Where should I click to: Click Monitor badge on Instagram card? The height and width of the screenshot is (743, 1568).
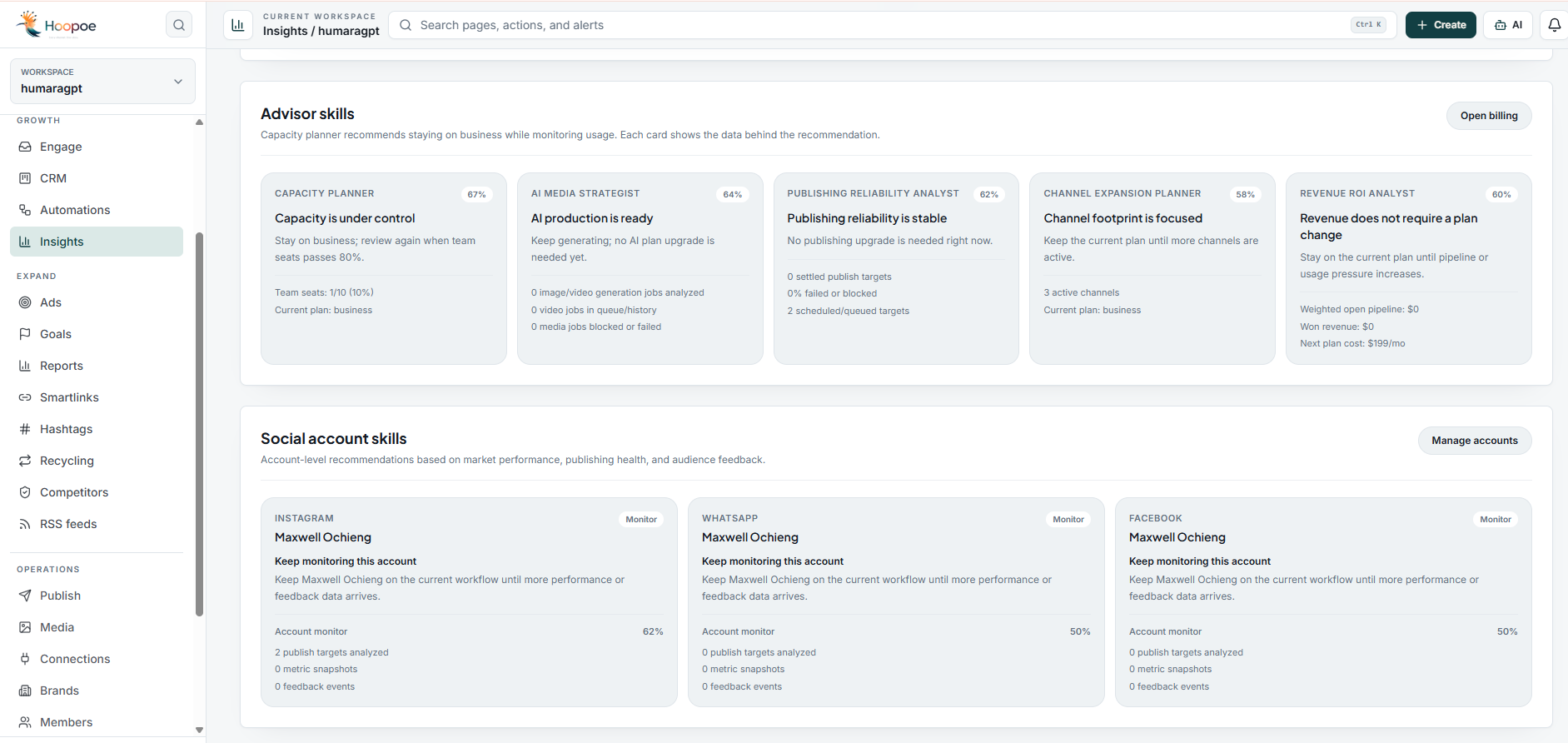click(x=641, y=519)
